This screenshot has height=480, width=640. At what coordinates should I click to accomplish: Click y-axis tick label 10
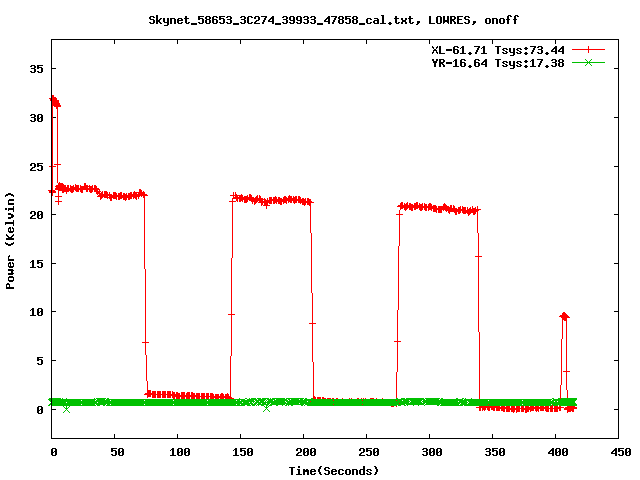[36, 312]
